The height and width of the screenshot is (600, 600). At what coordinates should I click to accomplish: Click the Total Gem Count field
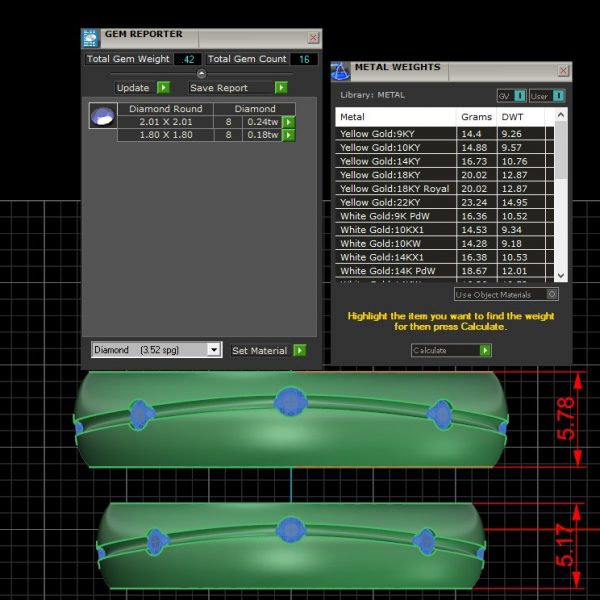point(304,59)
